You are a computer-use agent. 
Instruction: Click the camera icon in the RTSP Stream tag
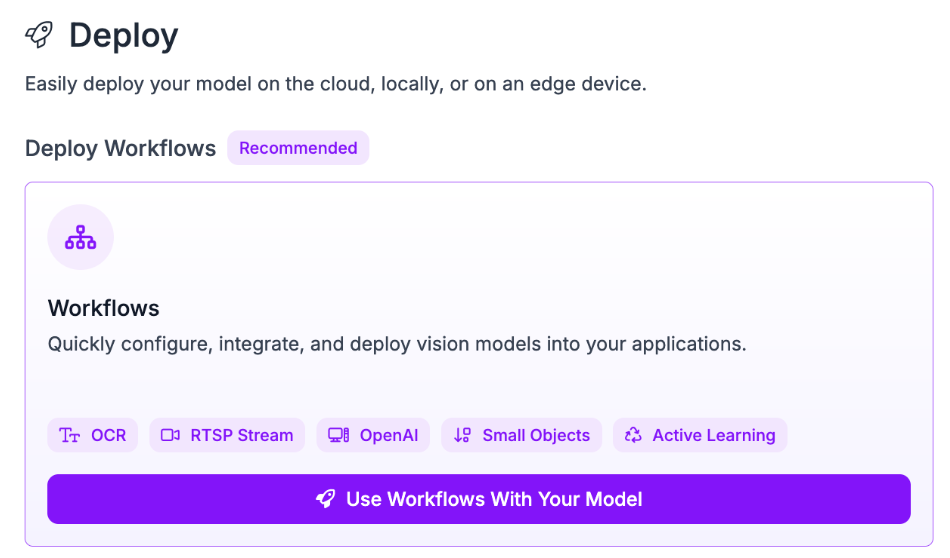pyautogui.click(x=170, y=435)
